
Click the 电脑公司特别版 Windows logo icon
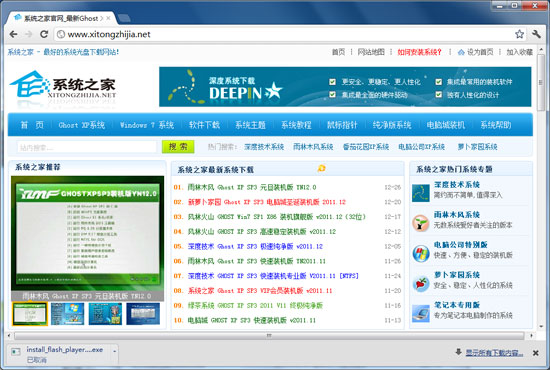coord(421,253)
